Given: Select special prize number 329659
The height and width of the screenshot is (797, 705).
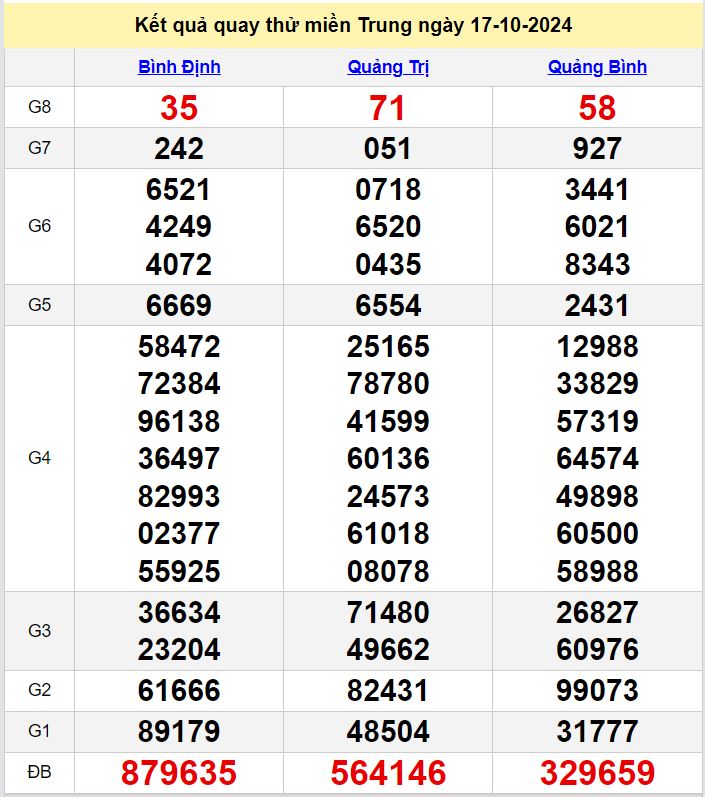Looking at the screenshot, I should (597, 773).
